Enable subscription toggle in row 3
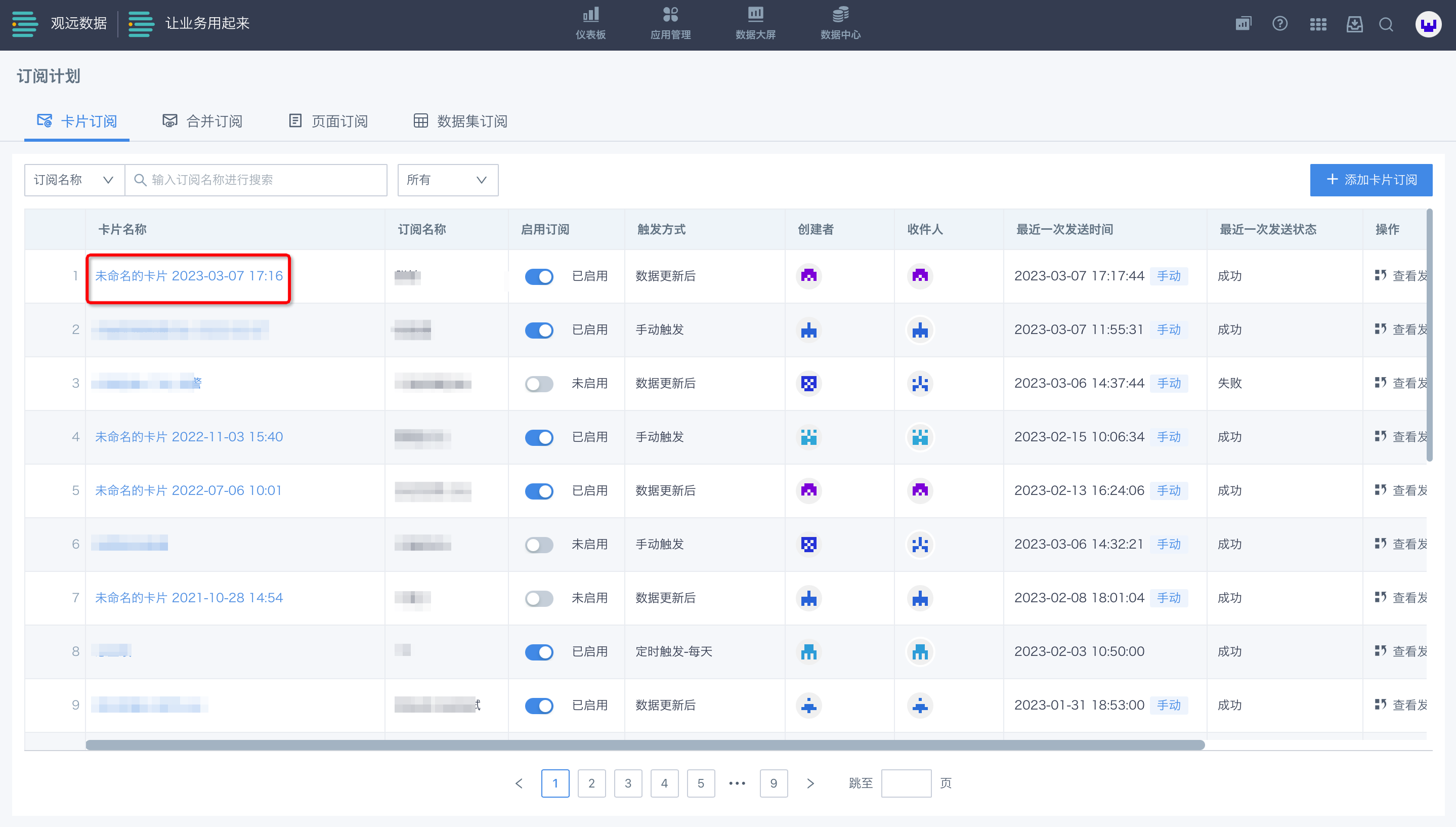The width and height of the screenshot is (1456, 827). coord(539,384)
